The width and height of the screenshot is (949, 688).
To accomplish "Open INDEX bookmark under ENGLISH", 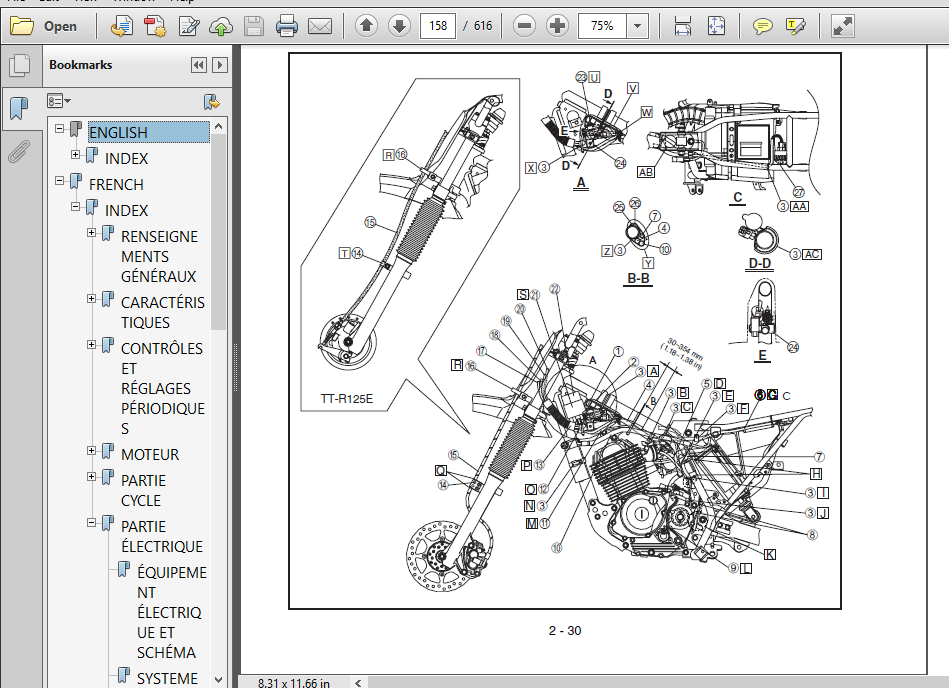I will click(126, 159).
